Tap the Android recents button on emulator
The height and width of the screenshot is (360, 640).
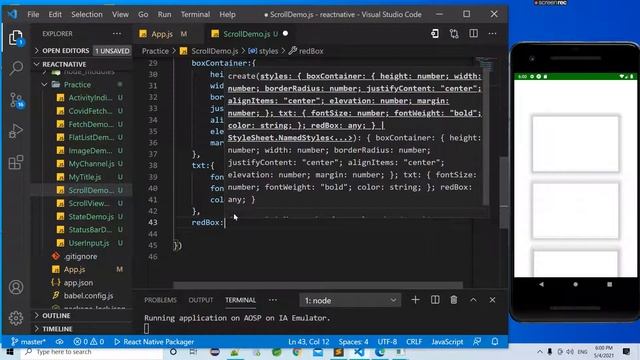(x=609, y=284)
